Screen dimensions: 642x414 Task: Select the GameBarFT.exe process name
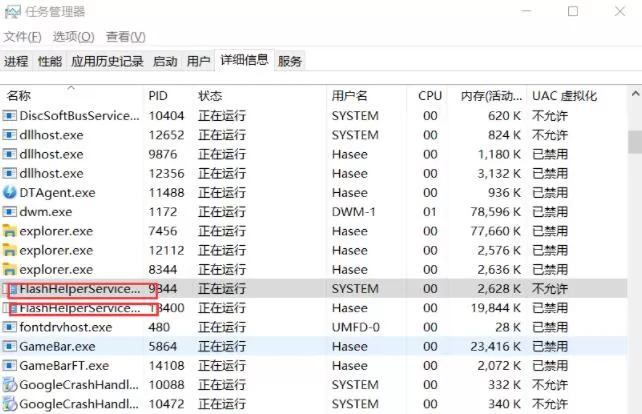point(64,366)
